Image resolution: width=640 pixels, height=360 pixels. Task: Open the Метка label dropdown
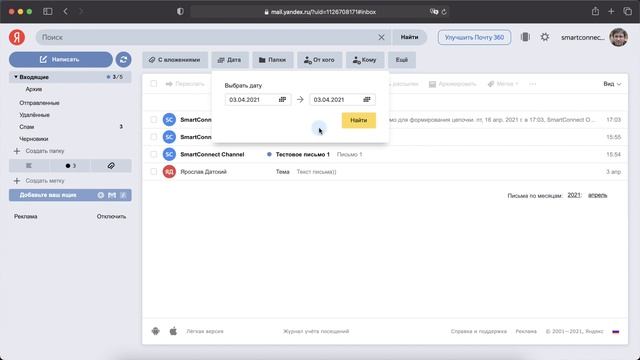[503, 84]
